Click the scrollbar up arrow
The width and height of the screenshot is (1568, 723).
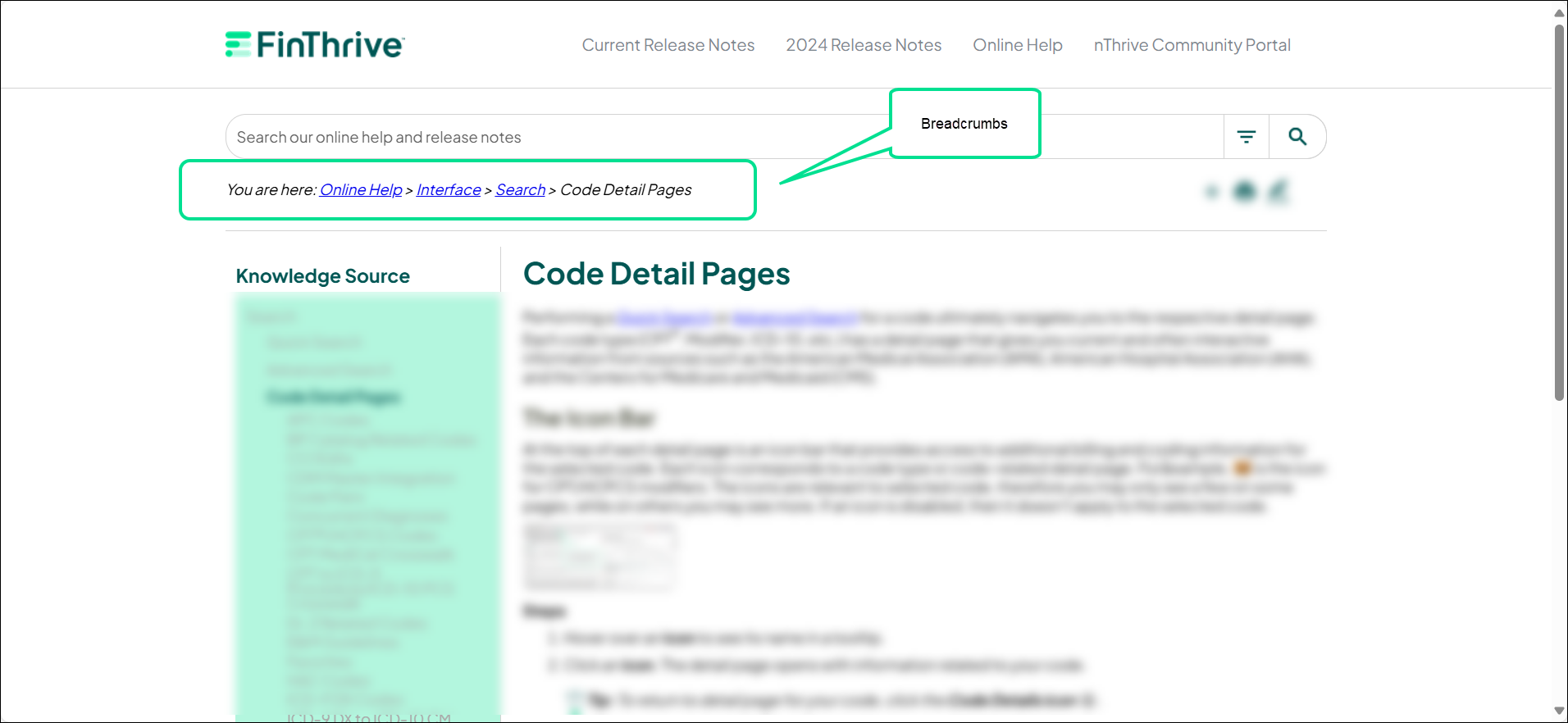coord(1559,12)
